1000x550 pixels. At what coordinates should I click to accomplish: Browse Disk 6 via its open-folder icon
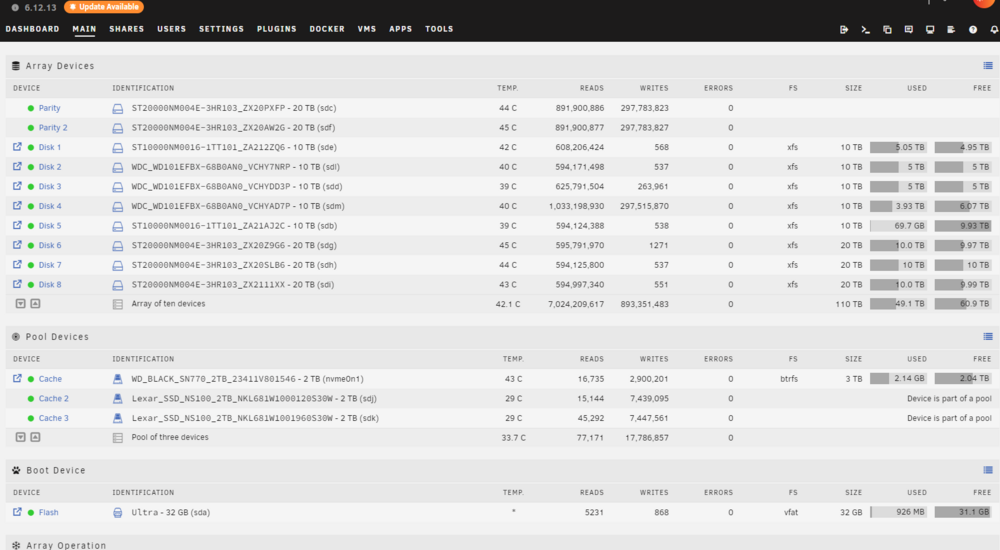point(17,245)
